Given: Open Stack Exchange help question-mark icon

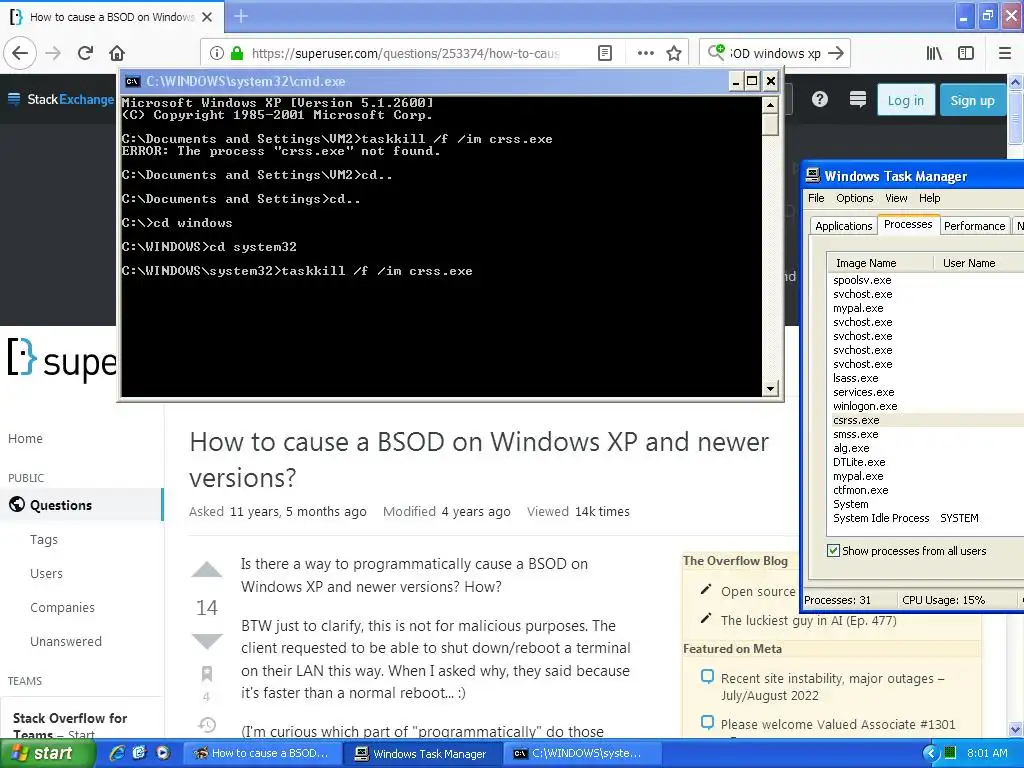Looking at the screenshot, I should [x=820, y=99].
